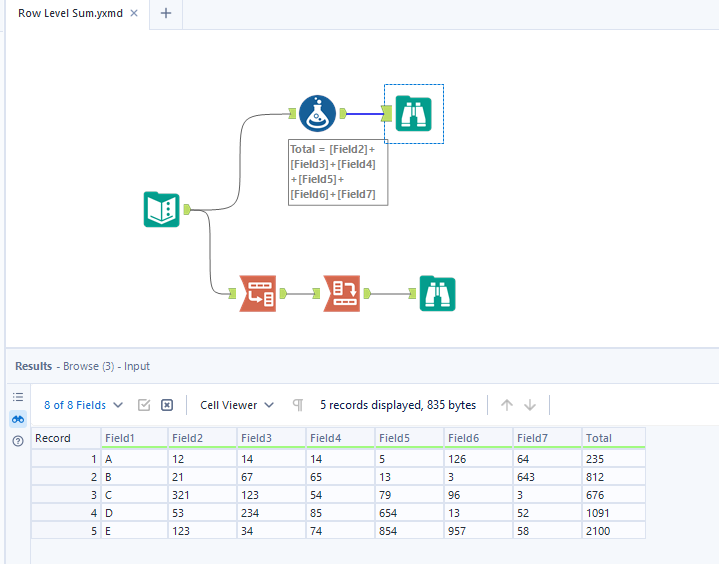Open the results help question icon
This screenshot has height=564, width=719.
pos(17,441)
